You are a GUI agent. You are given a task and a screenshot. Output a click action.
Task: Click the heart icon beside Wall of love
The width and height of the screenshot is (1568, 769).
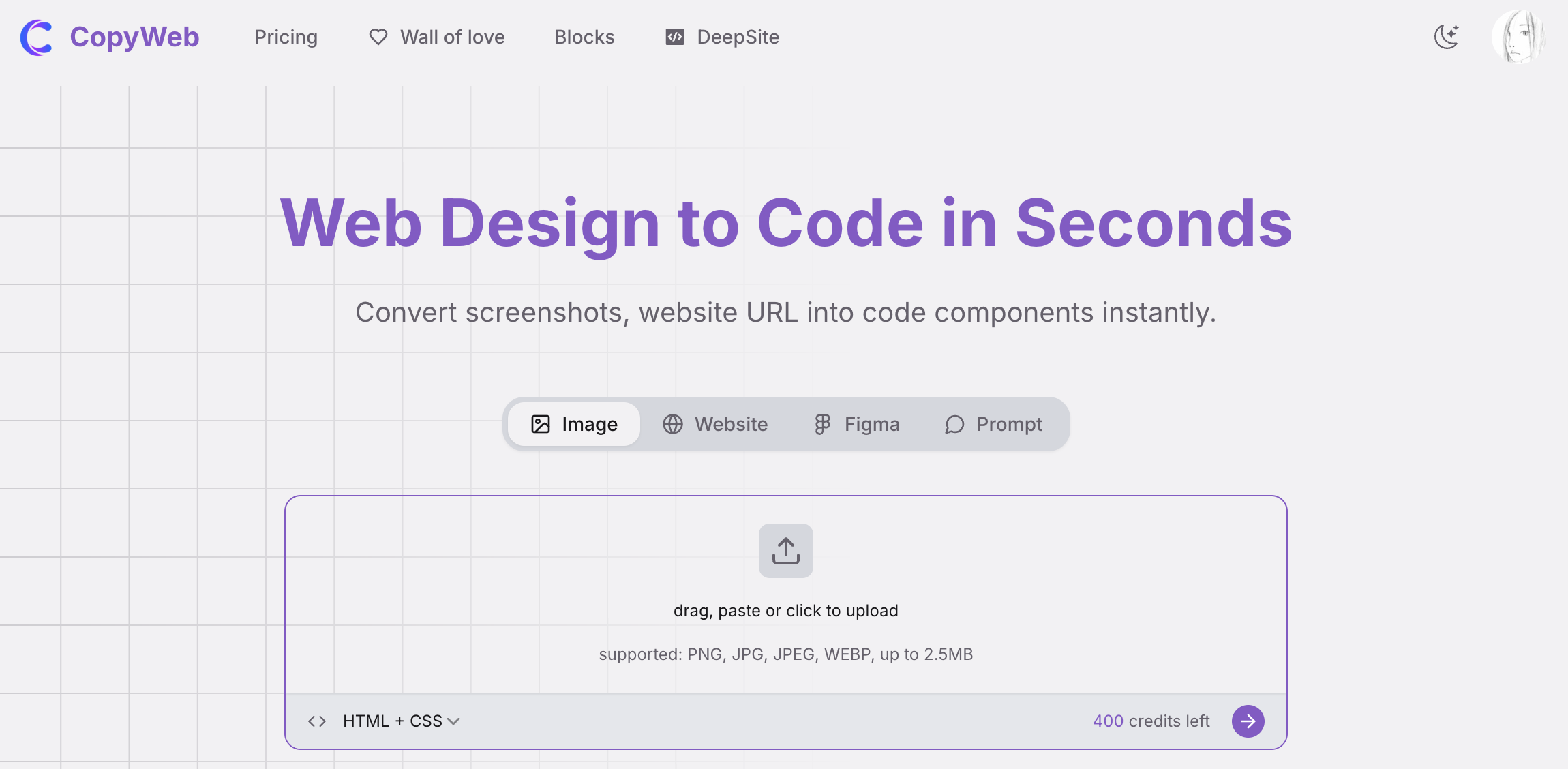tap(378, 37)
